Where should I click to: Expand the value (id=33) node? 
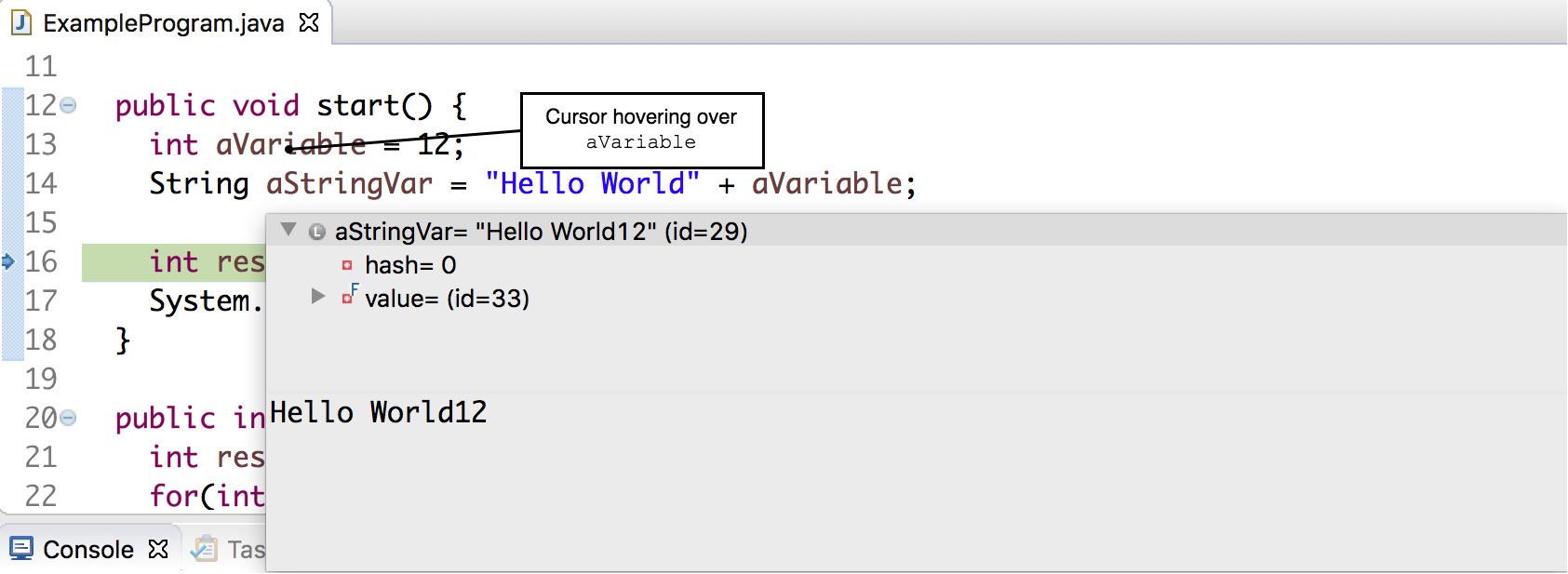coord(318,297)
